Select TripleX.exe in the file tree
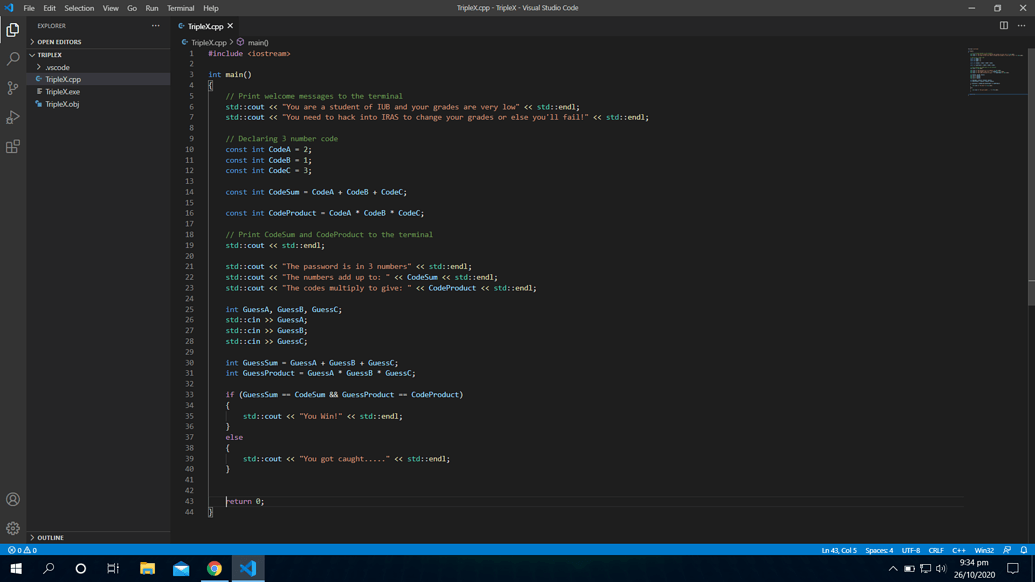 coord(62,92)
